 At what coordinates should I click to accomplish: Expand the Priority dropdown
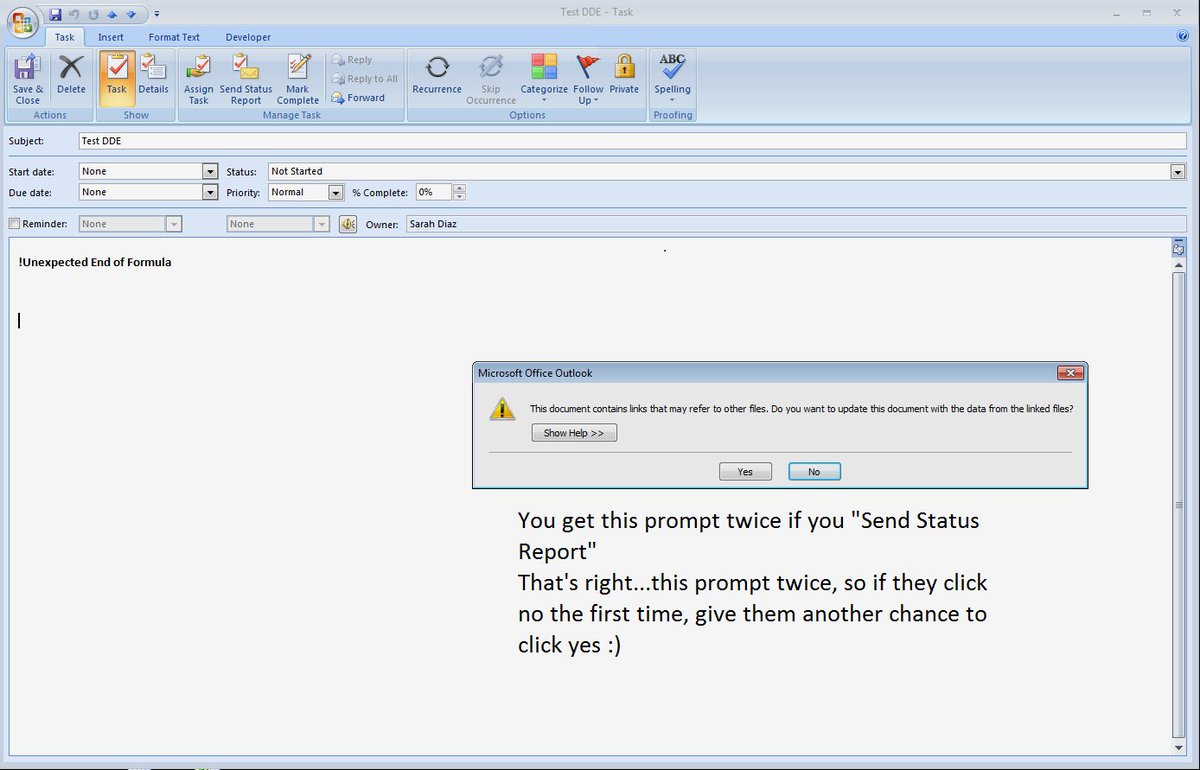coord(336,192)
